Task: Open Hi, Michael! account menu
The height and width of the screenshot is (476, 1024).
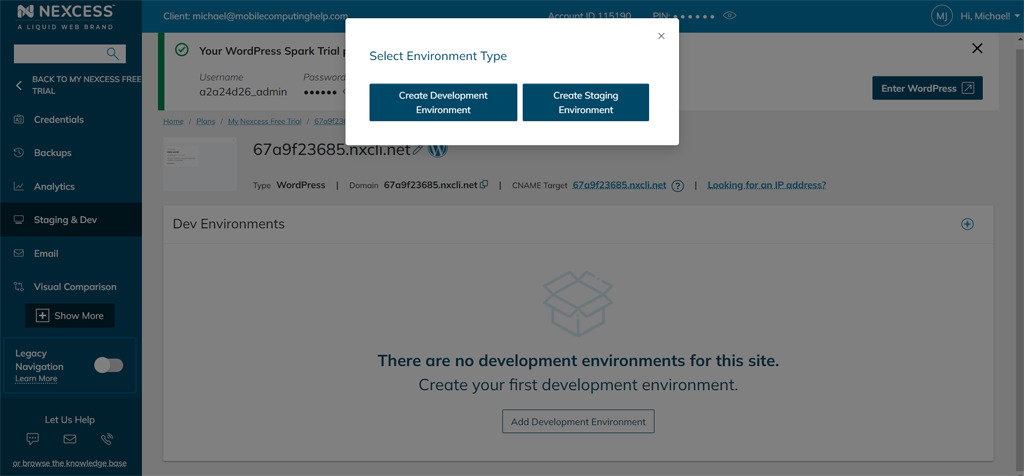Action: tap(989, 16)
